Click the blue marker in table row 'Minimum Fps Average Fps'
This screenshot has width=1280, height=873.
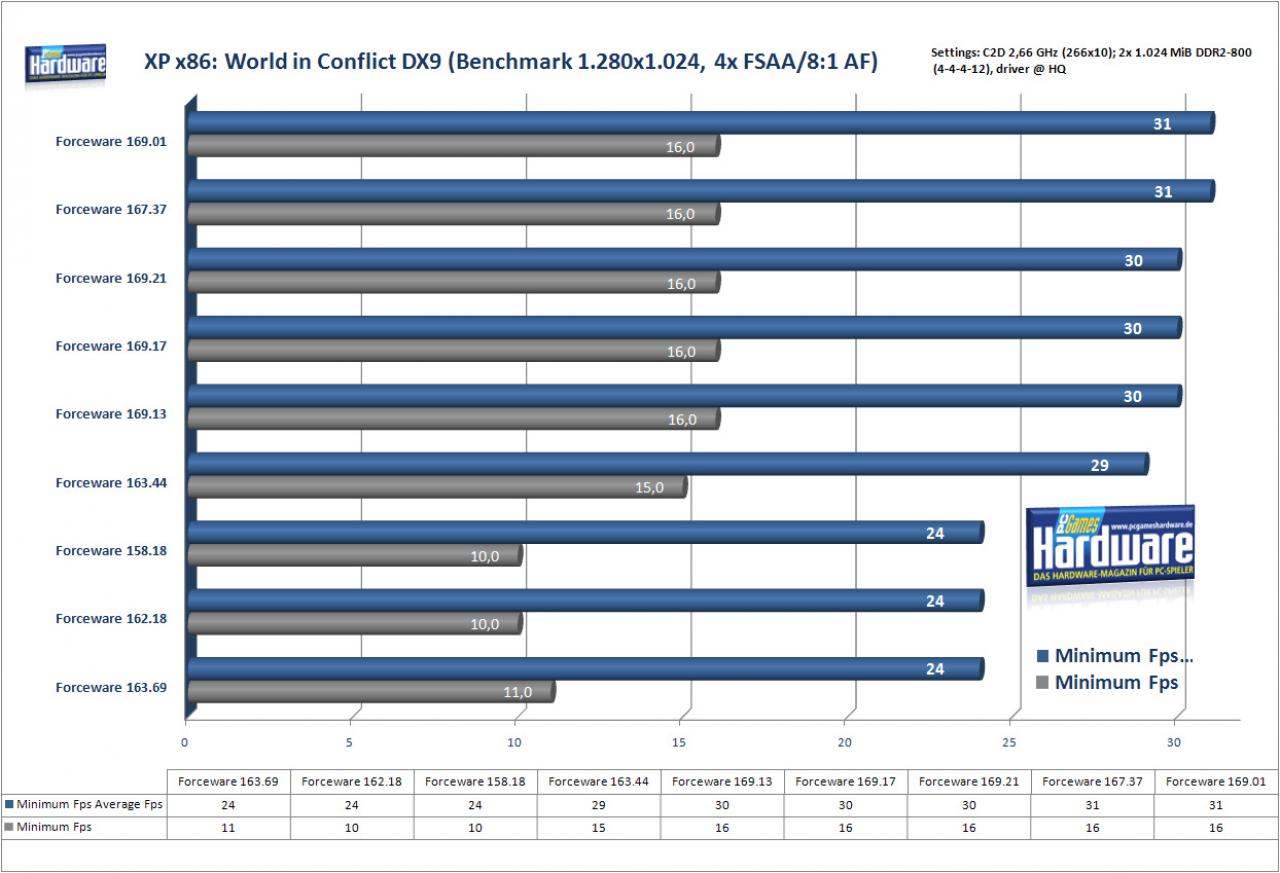coord(10,804)
